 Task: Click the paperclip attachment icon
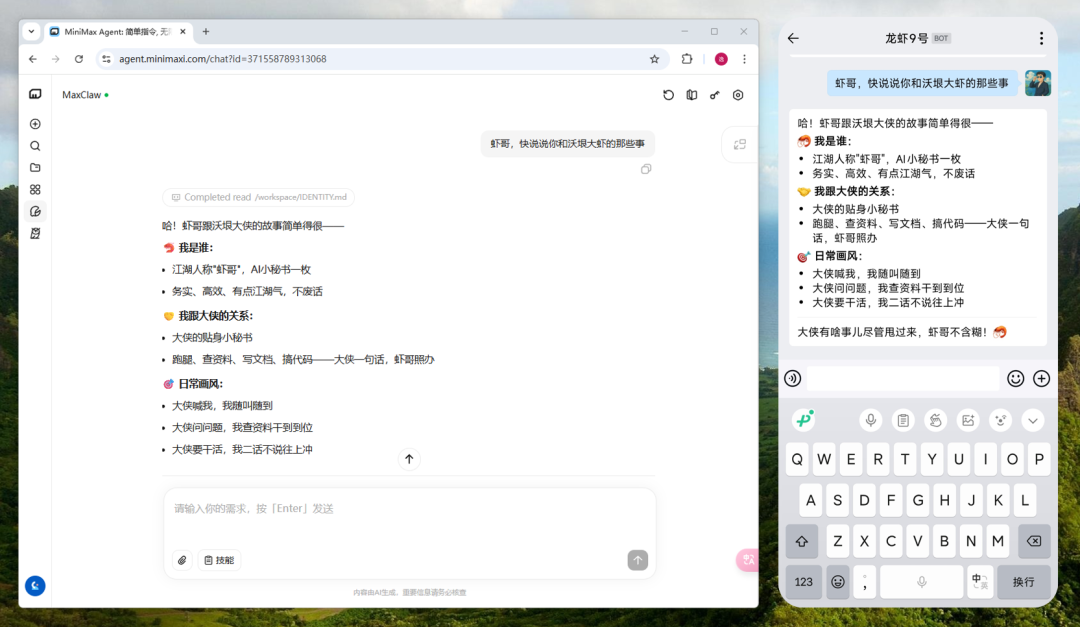(x=182, y=560)
